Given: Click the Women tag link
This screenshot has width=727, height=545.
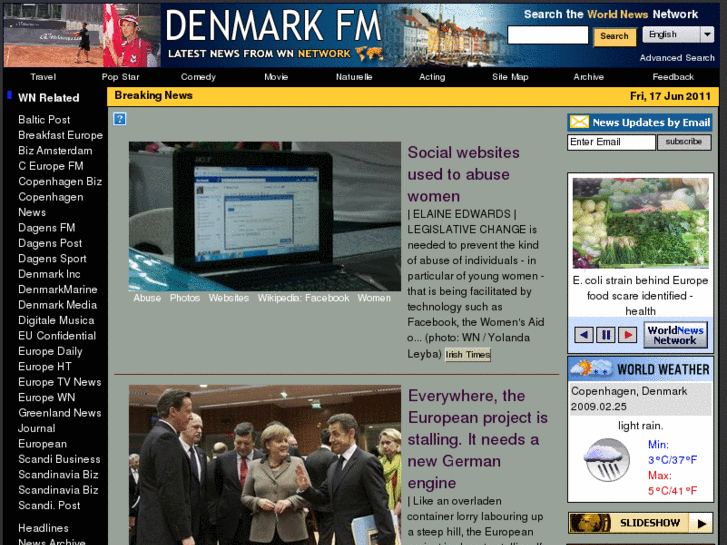Looking at the screenshot, I should 374,298.
